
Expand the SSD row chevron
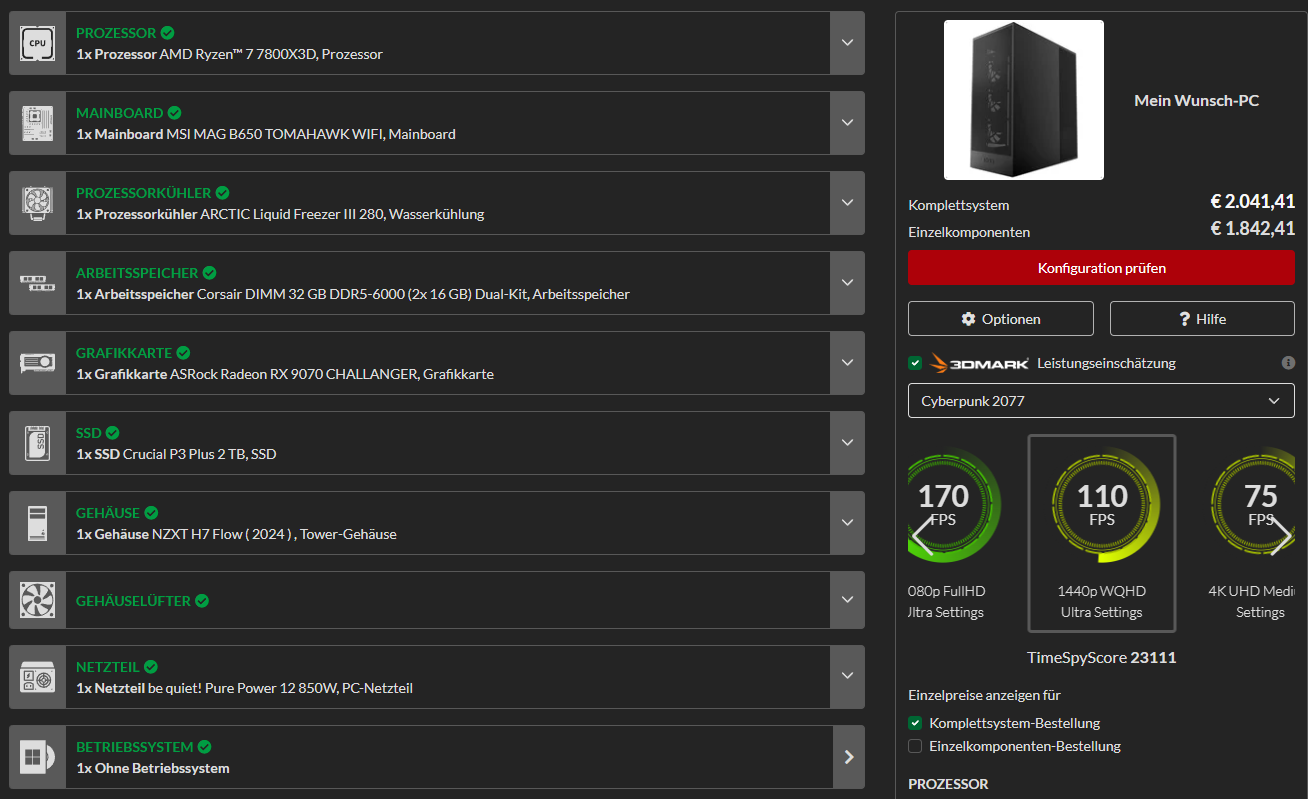click(847, 443)
